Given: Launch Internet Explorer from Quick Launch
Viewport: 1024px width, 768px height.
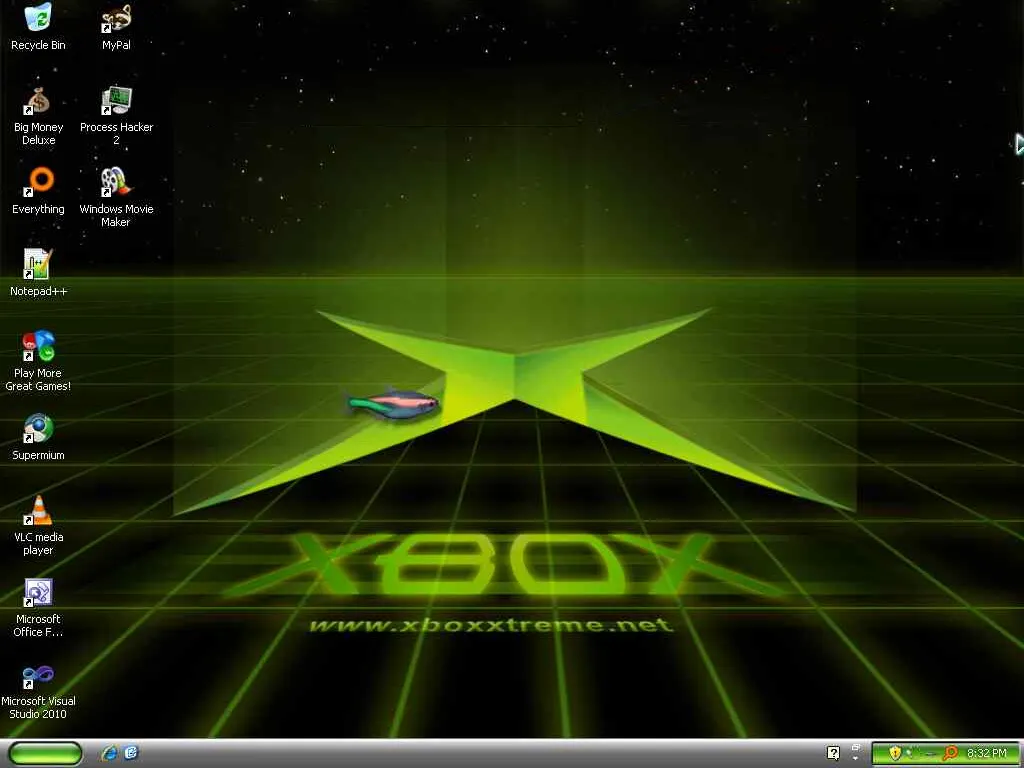Looking at the screenshot, I should coord(109,753).
